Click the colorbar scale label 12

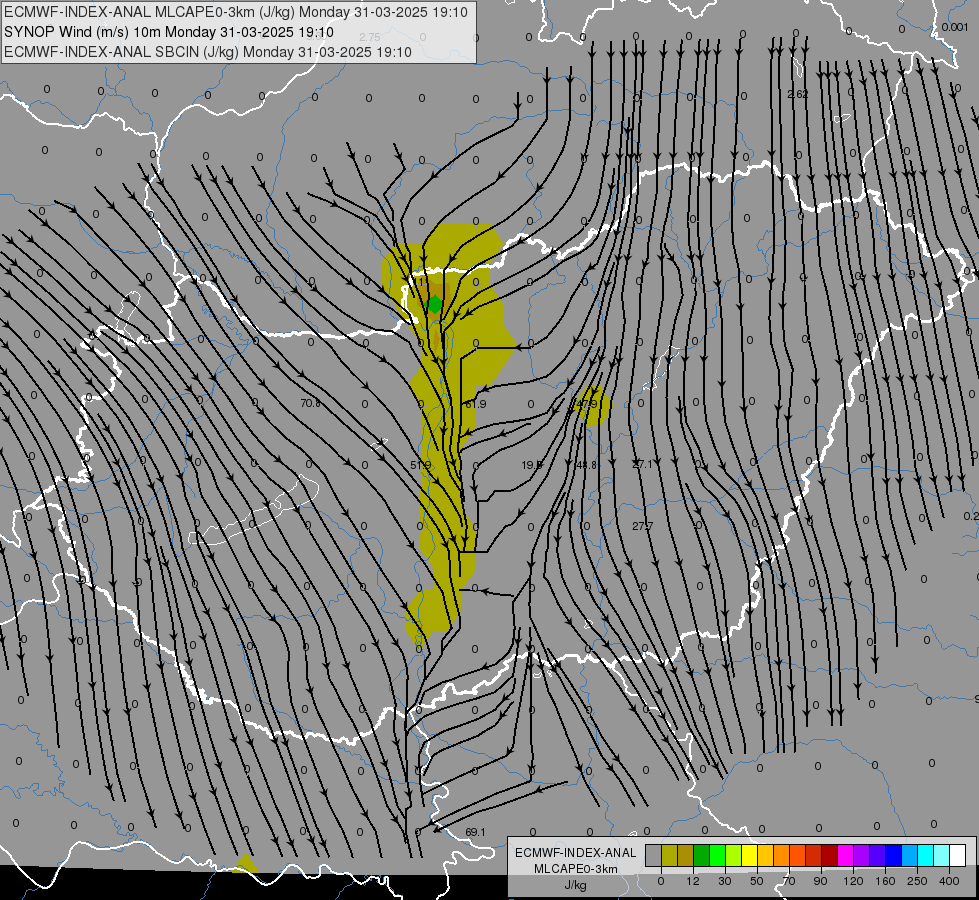[693, 881]
